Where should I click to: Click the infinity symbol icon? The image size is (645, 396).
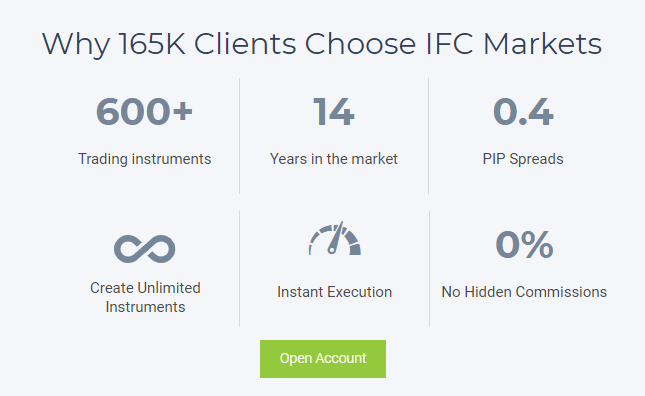click(x=144, y=249)
